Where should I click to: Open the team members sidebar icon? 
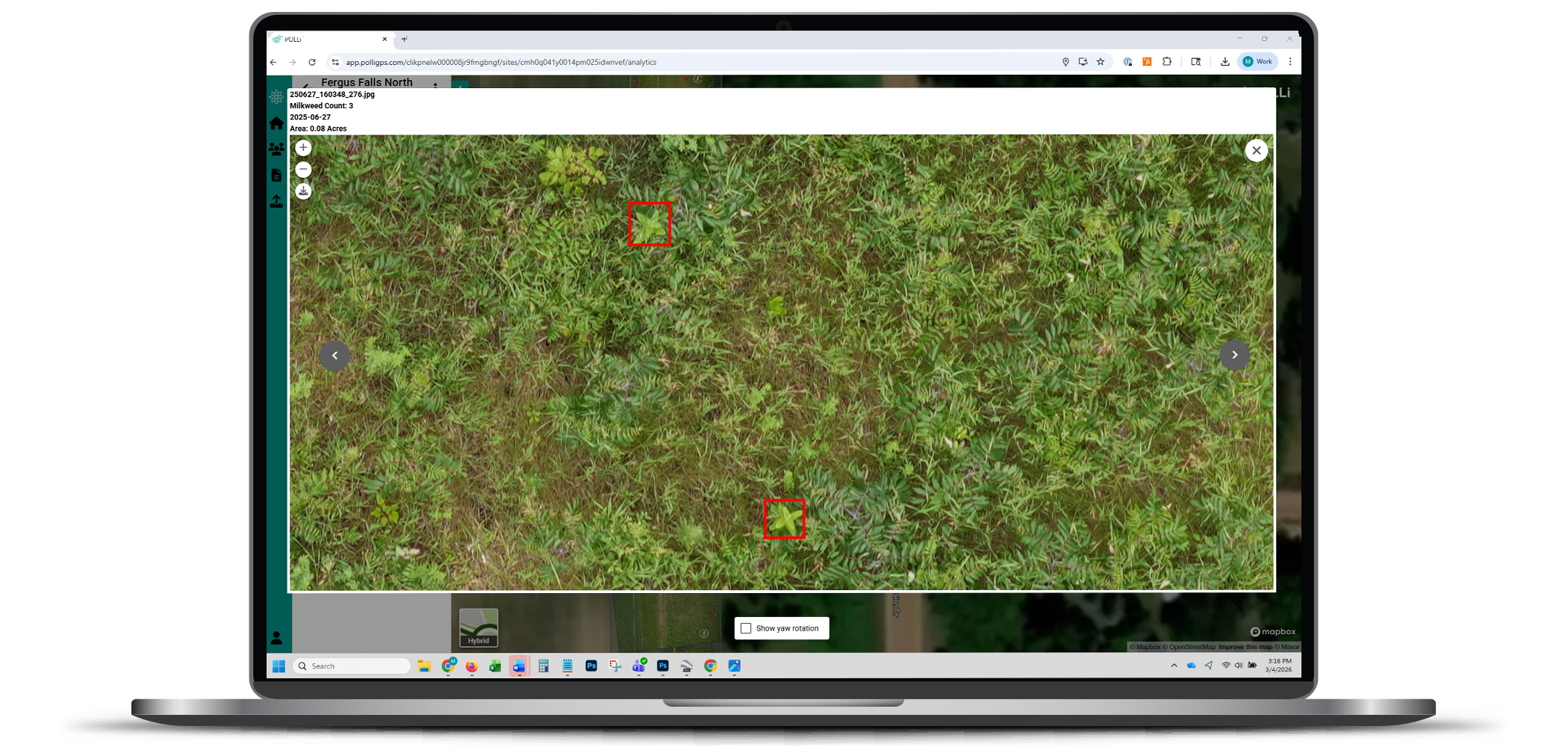[276, 149]
